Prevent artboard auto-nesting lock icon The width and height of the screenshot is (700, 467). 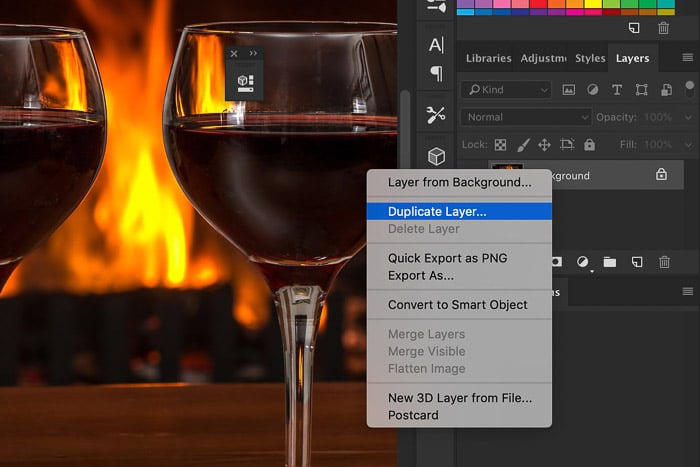coord(567,144)
